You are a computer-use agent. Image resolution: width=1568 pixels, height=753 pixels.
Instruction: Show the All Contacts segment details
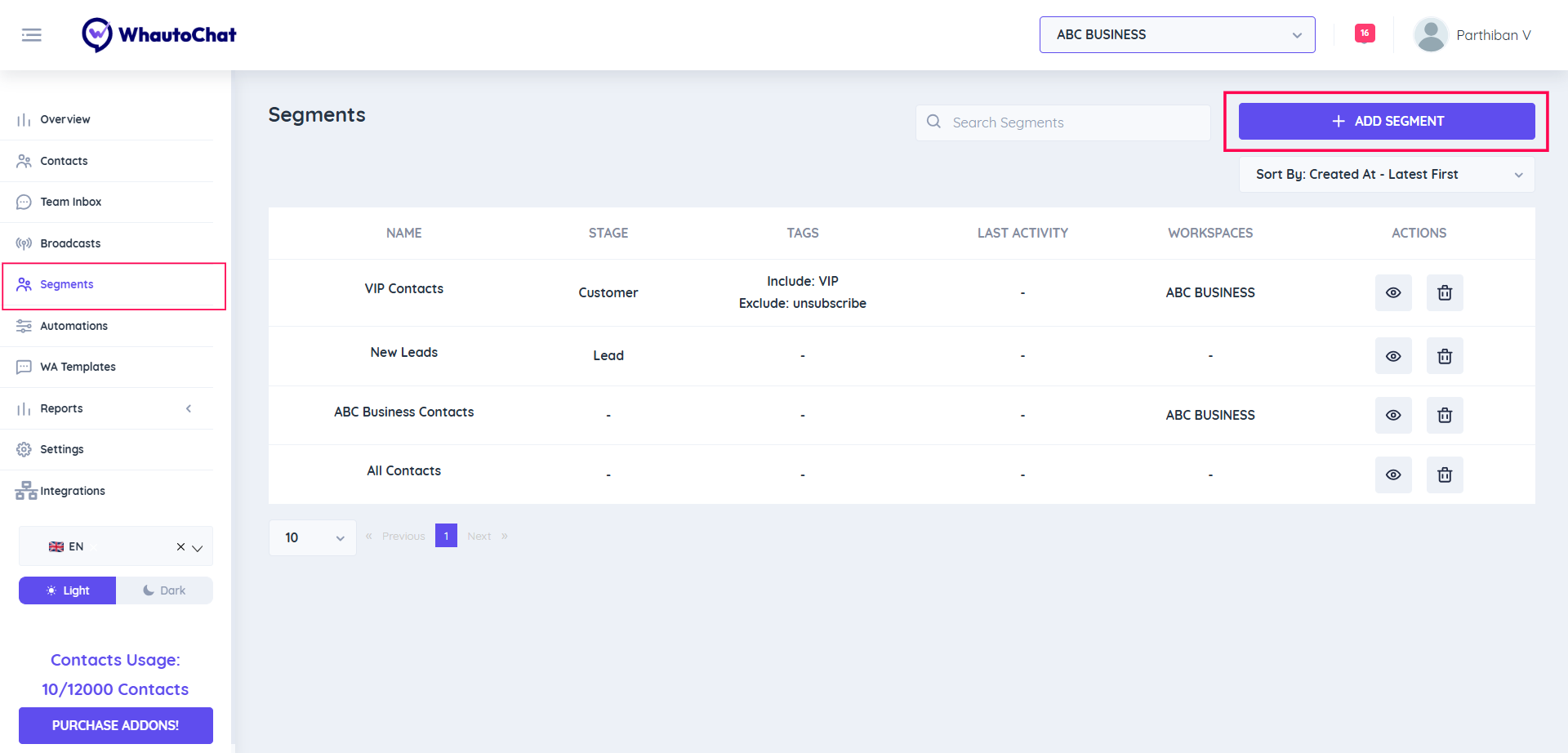coord(1393,475)
